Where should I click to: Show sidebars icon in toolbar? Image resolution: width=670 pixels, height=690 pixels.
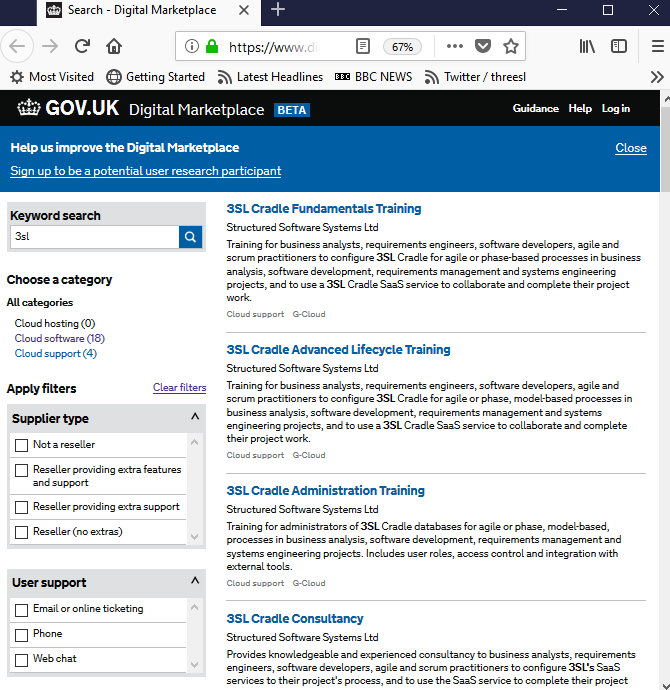pyautogui.click(x=619, y=46)
